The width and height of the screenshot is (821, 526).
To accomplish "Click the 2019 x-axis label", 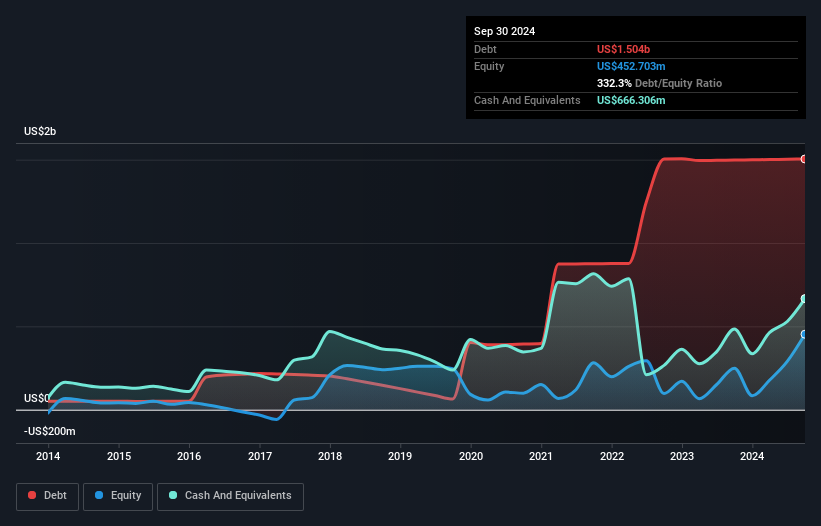I will click(400, 456).
